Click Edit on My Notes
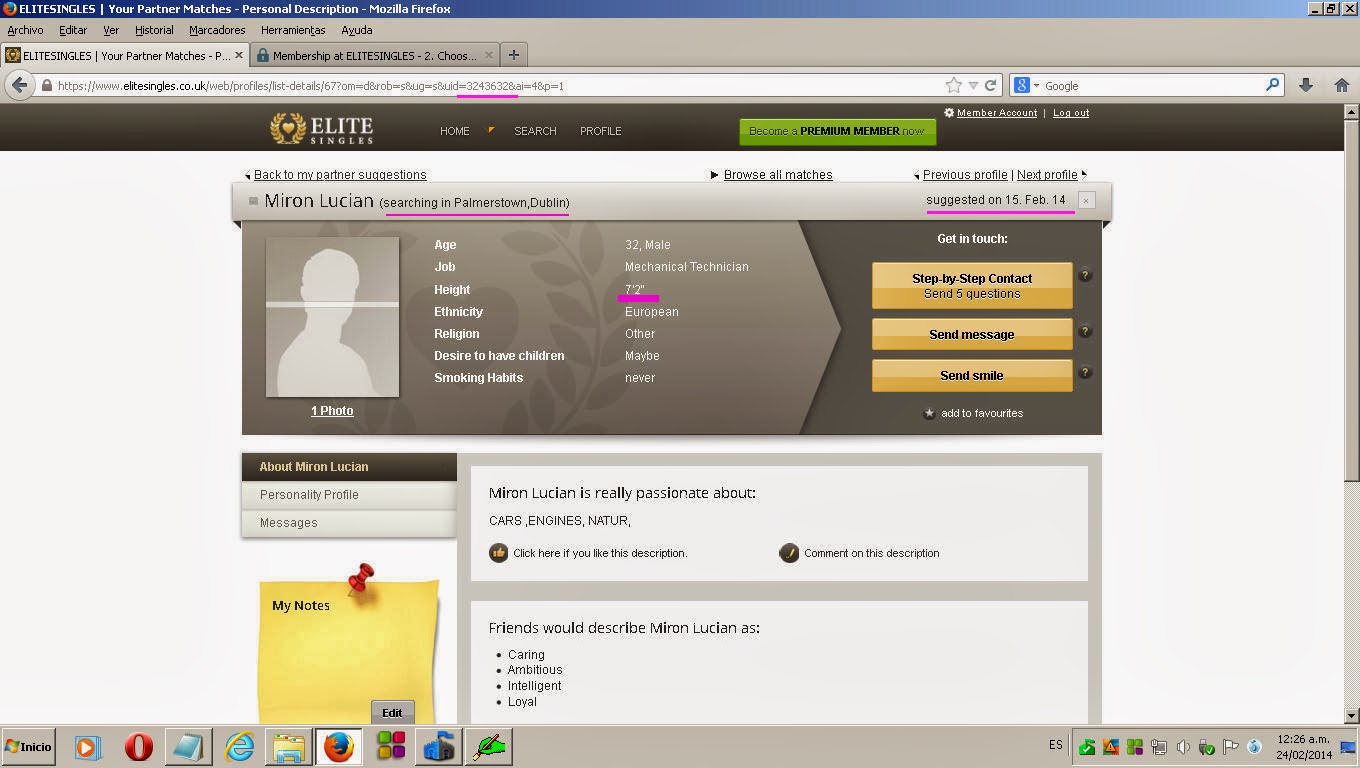The image size is (1360, 768). pos(392,713)
